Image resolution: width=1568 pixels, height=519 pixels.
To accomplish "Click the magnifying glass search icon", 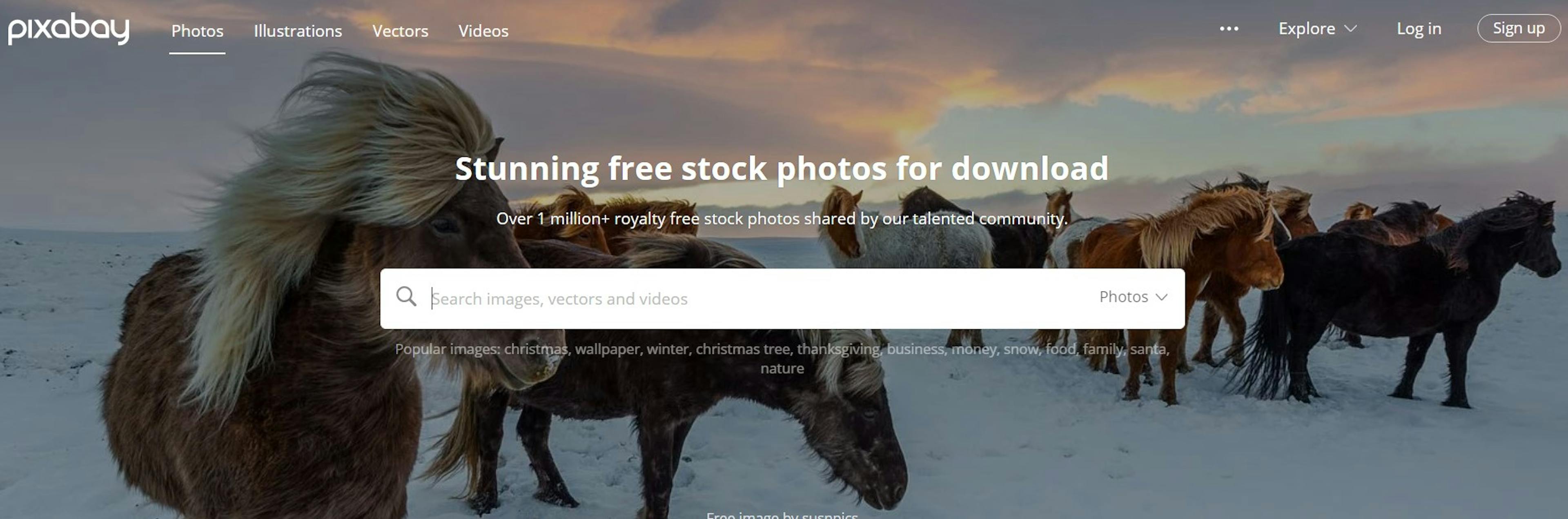I will (x=406, y=297).
